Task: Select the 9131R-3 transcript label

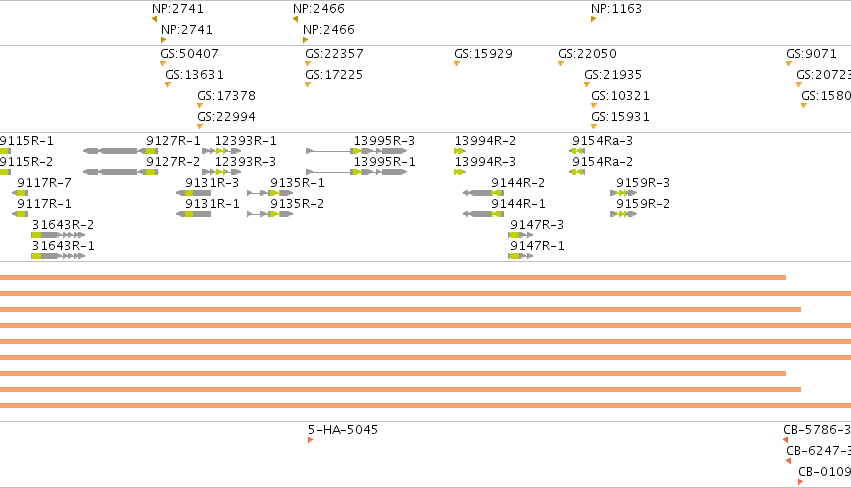Action: coord(212,183)
